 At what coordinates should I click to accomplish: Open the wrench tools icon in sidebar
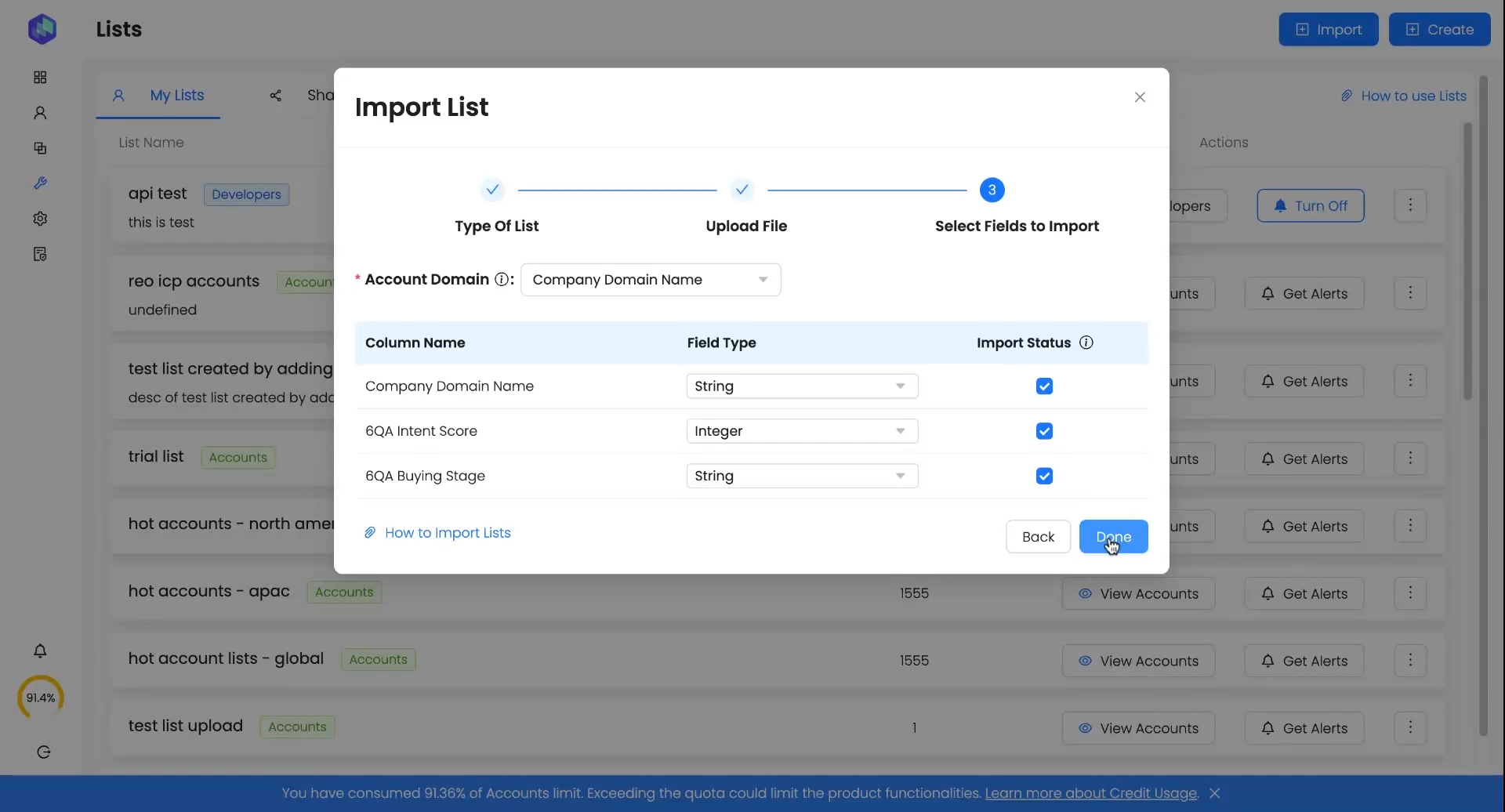[40, 183]
